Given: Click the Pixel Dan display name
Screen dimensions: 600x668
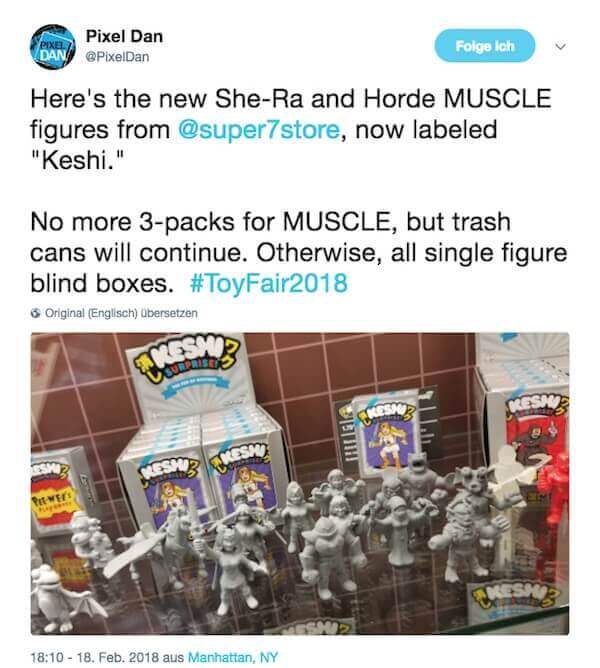Looking at the screenshot, I should pos(124,36).
